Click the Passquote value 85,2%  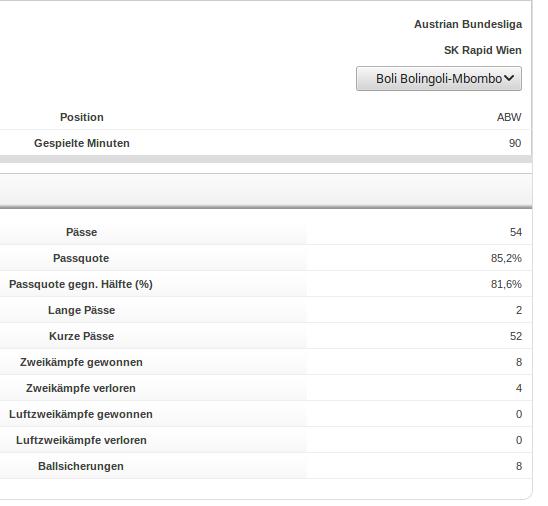[506, 258]
